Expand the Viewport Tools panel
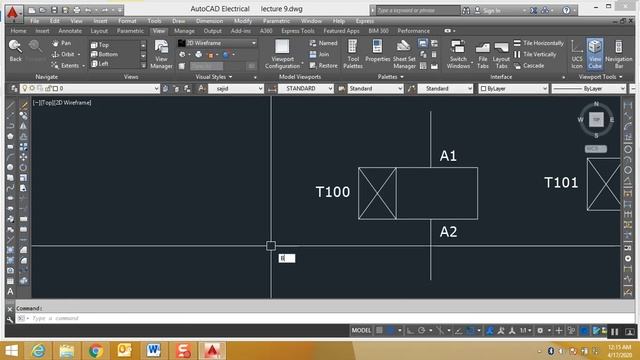Viewport: 640px width, 360px height. 600,77
